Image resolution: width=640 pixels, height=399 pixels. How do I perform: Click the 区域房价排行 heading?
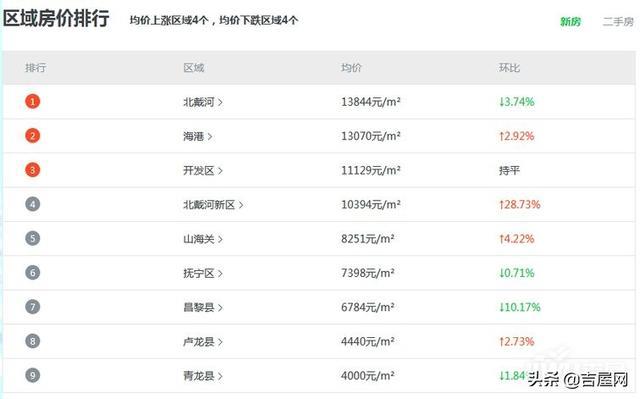(56, 19)
